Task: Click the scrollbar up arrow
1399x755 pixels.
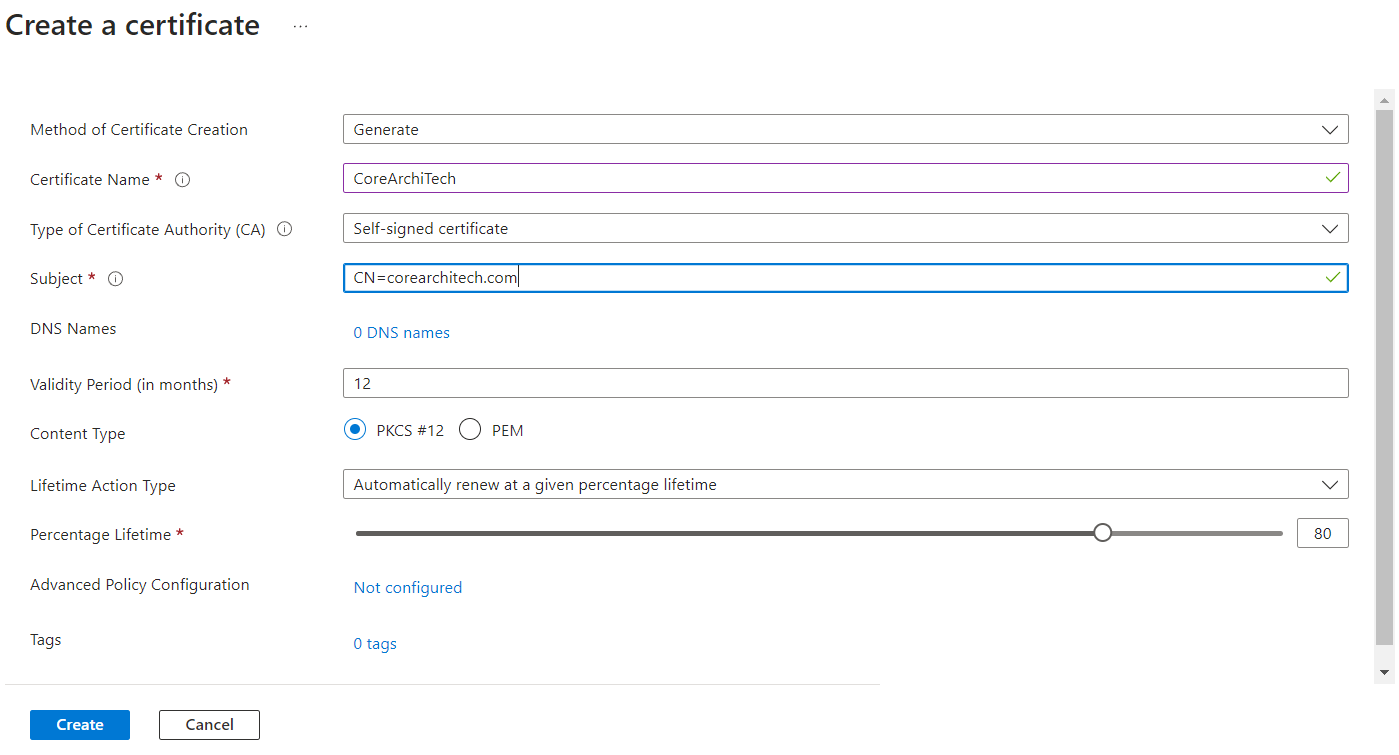Action: [x=1384, y=98]
